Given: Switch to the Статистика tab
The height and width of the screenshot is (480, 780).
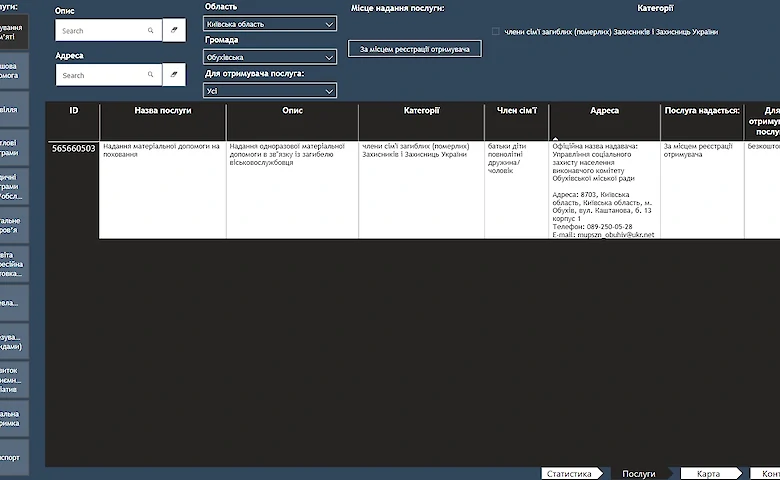Looking at the screenshot, I should 572,474.
